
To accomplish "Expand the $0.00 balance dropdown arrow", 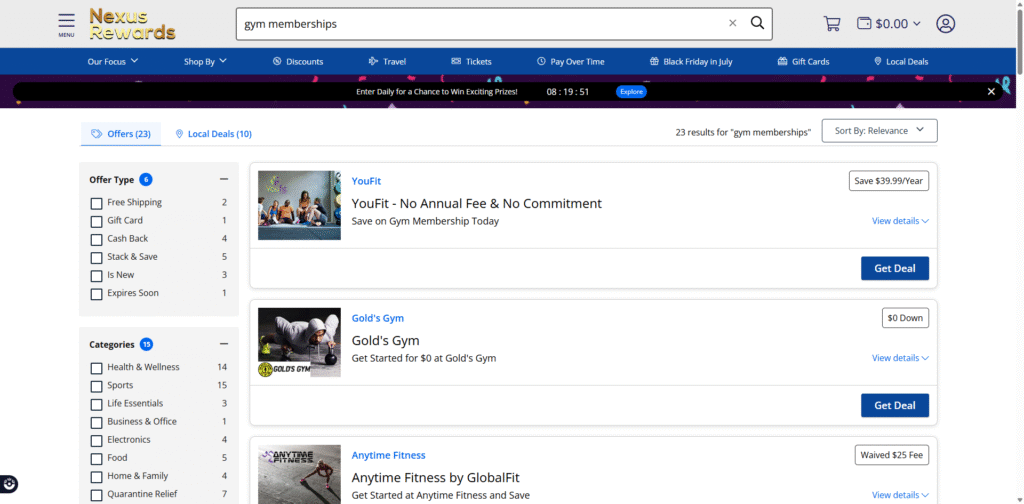I will [916, 24].
